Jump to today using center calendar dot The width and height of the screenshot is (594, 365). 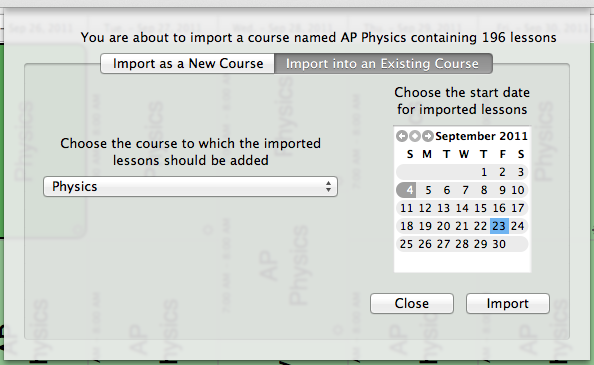pyautogui.click(x=415, y=136)
